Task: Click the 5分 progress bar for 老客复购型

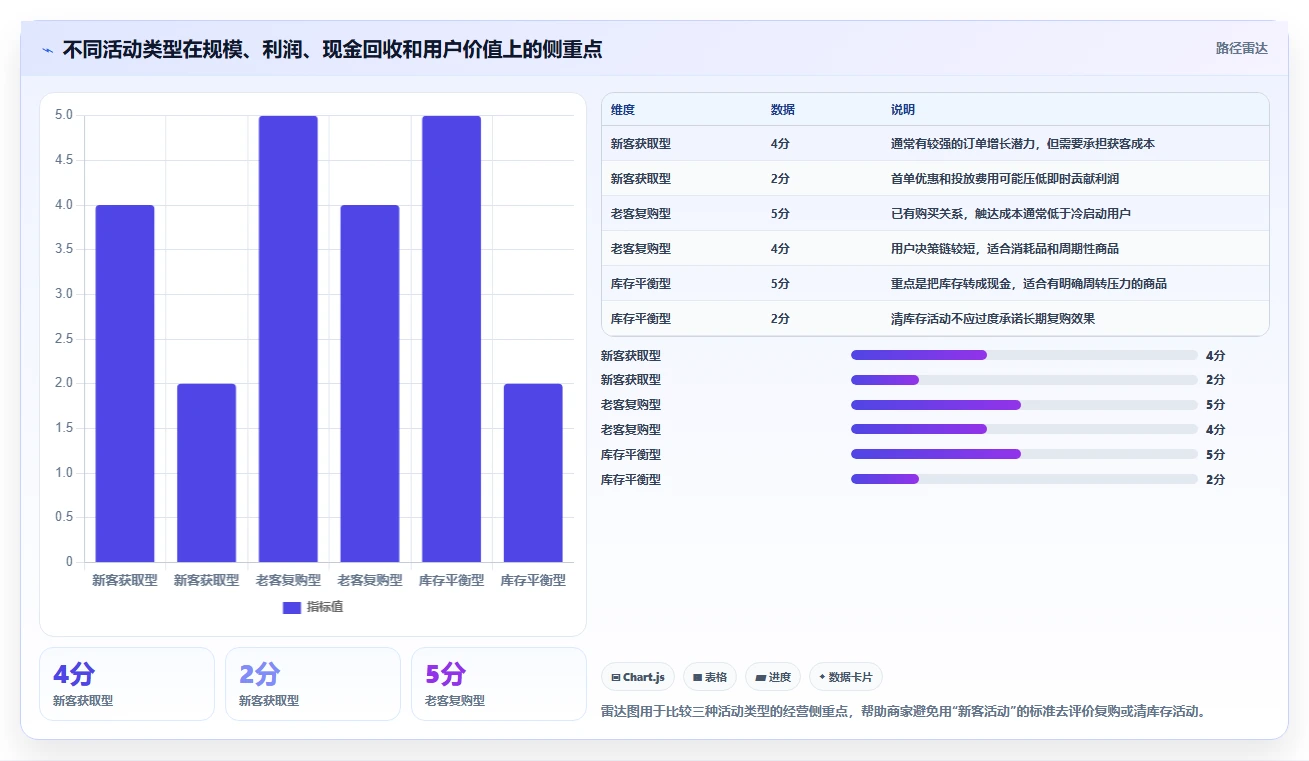Action: coord(1024,405)
